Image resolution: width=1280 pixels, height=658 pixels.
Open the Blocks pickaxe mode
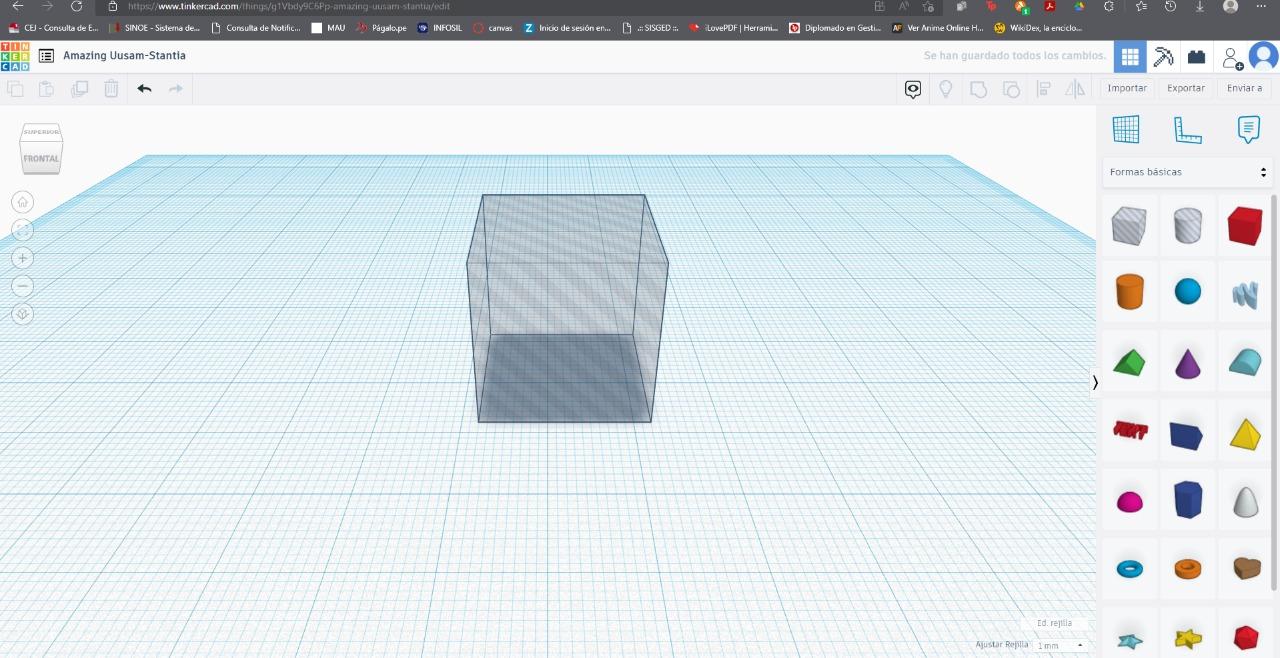(1163, 57)
